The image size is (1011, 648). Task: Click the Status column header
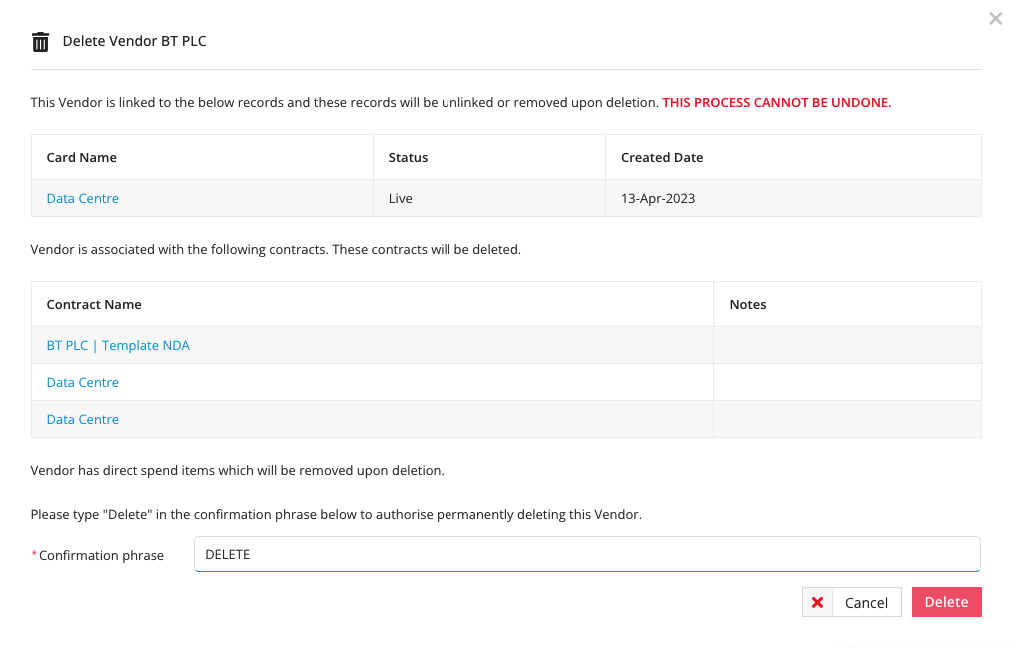click(x=408, y=157)
